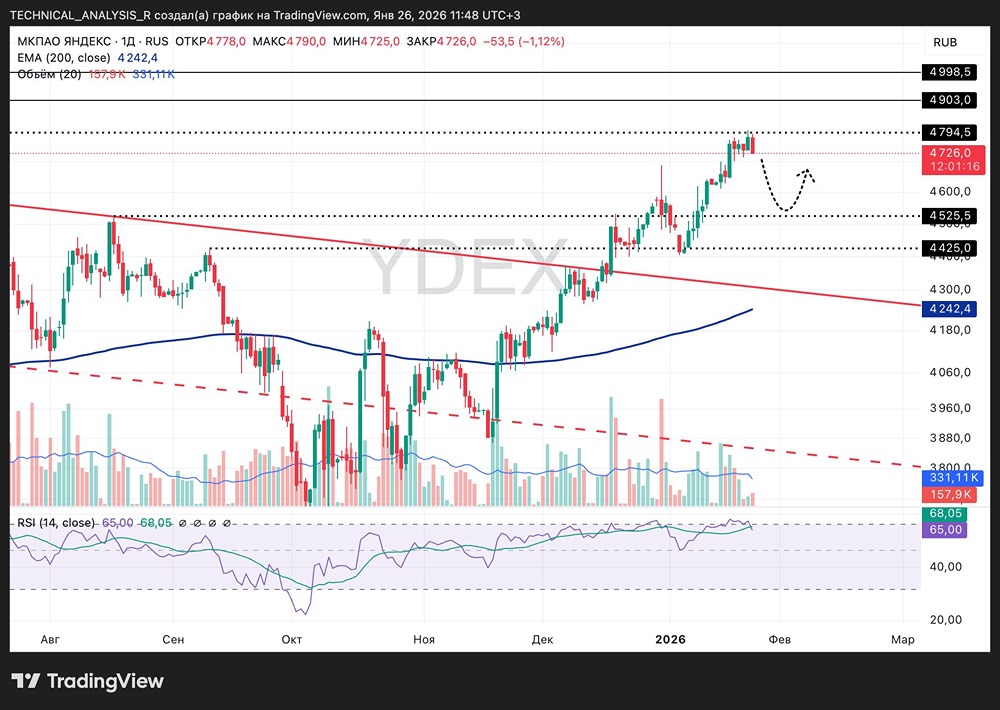The height and width of the screenshot is (710, 1000).
Task: Click the Окт date axis label
Action: click(x=291, y=639)
